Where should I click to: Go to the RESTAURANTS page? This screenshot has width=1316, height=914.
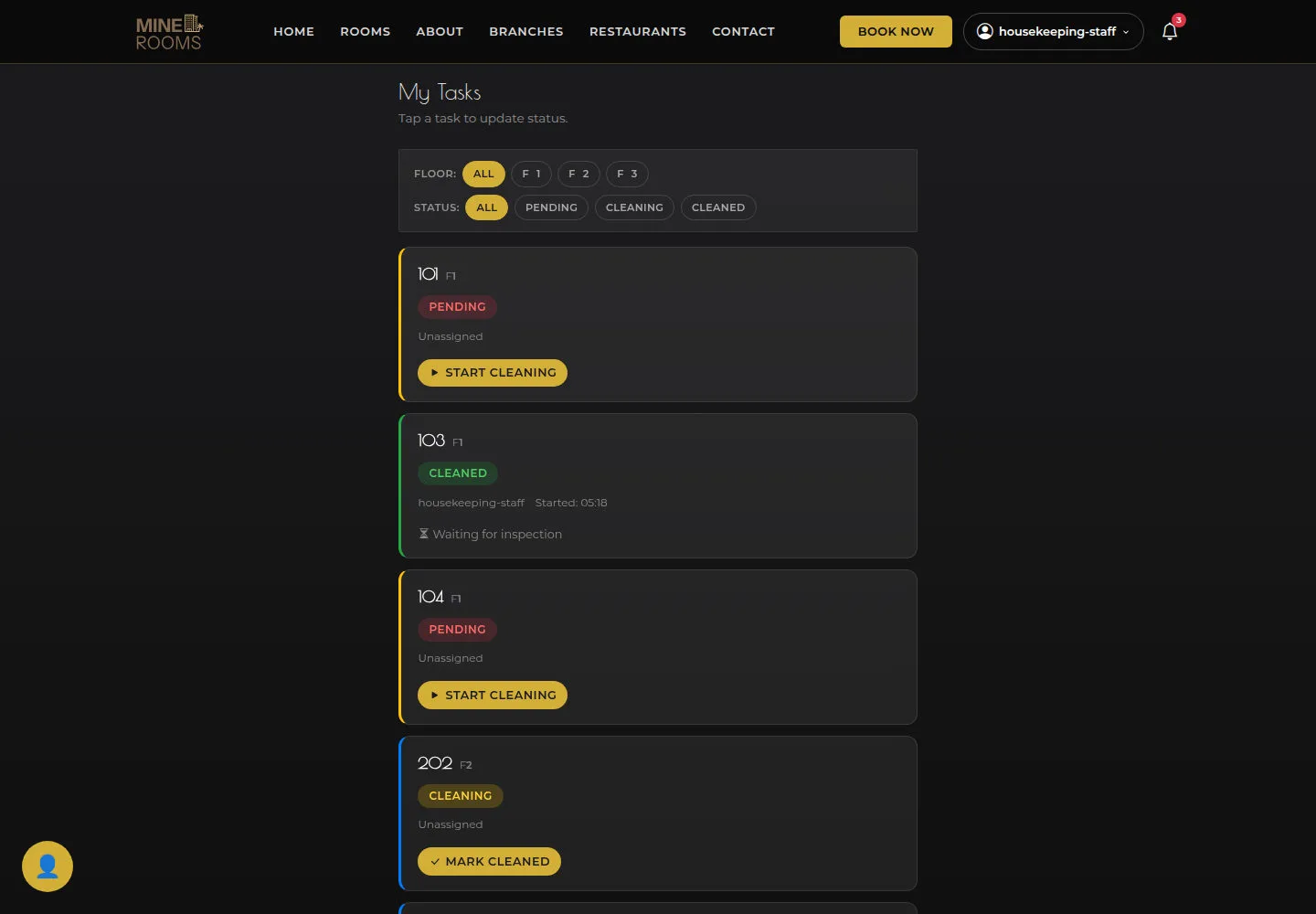tap(638, 31)
